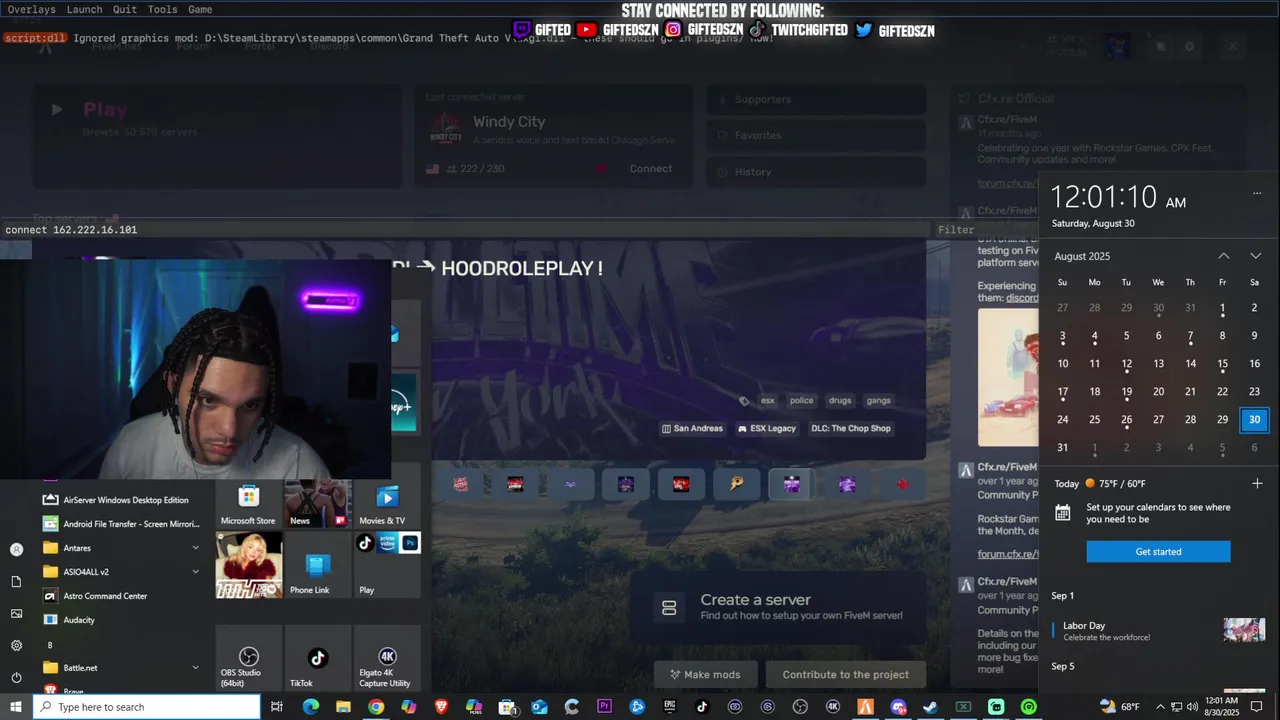
Task: Click the Get started calendar button
Action: click(1158, 552)
